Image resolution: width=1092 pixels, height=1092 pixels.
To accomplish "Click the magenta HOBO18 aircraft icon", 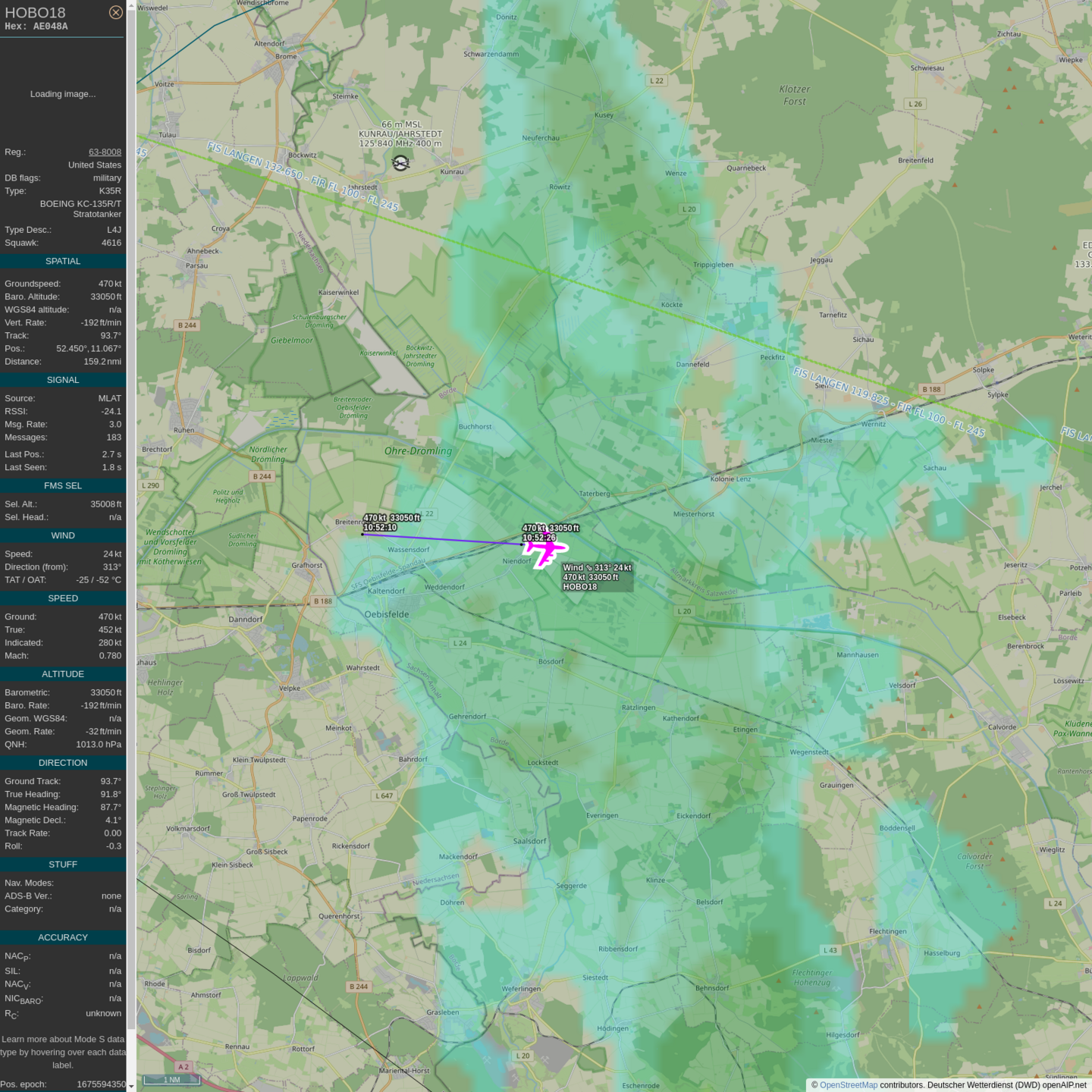I will point(544,549).
